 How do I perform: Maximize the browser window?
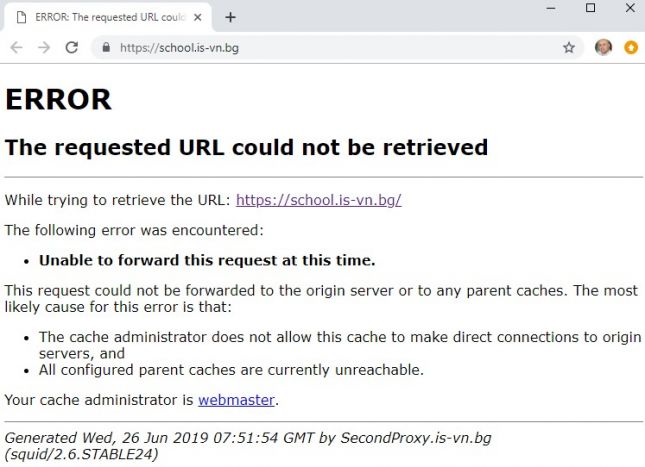(x=591, y=8)
